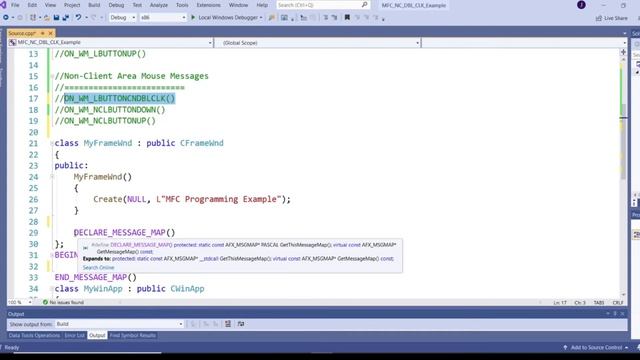Open the Debug menu

point(116,5)
